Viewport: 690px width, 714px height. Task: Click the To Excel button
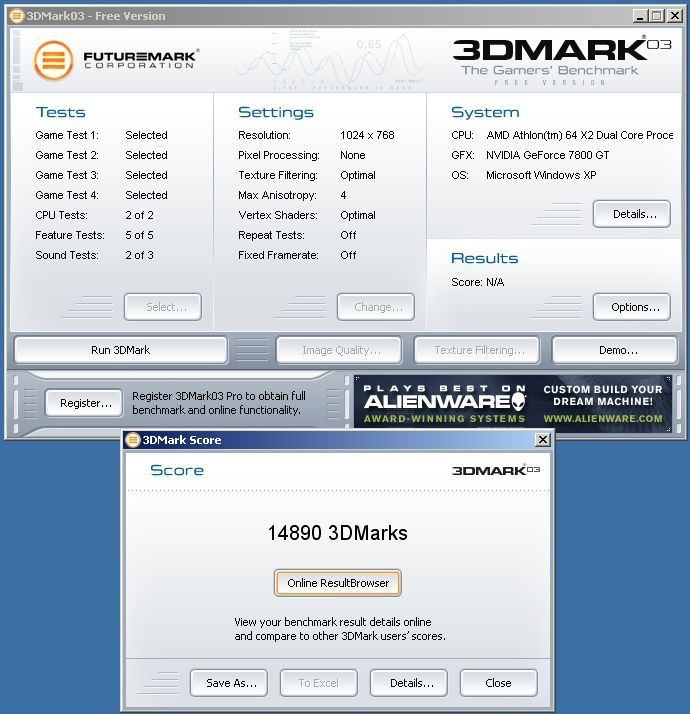pyautogui.click(x=319, y=683)
